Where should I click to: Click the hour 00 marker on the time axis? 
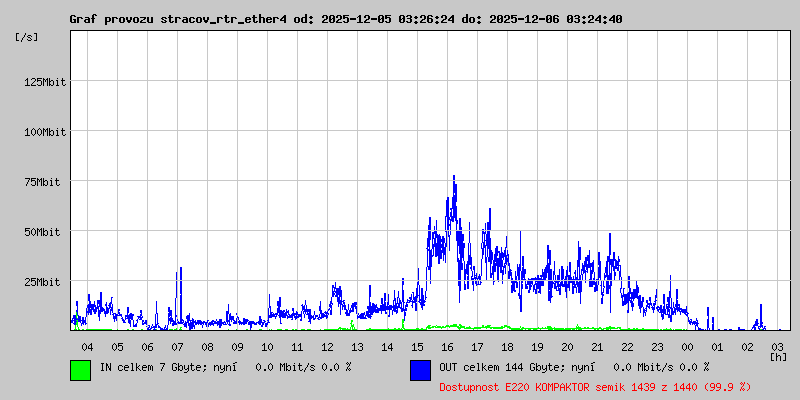click(687, 346)
